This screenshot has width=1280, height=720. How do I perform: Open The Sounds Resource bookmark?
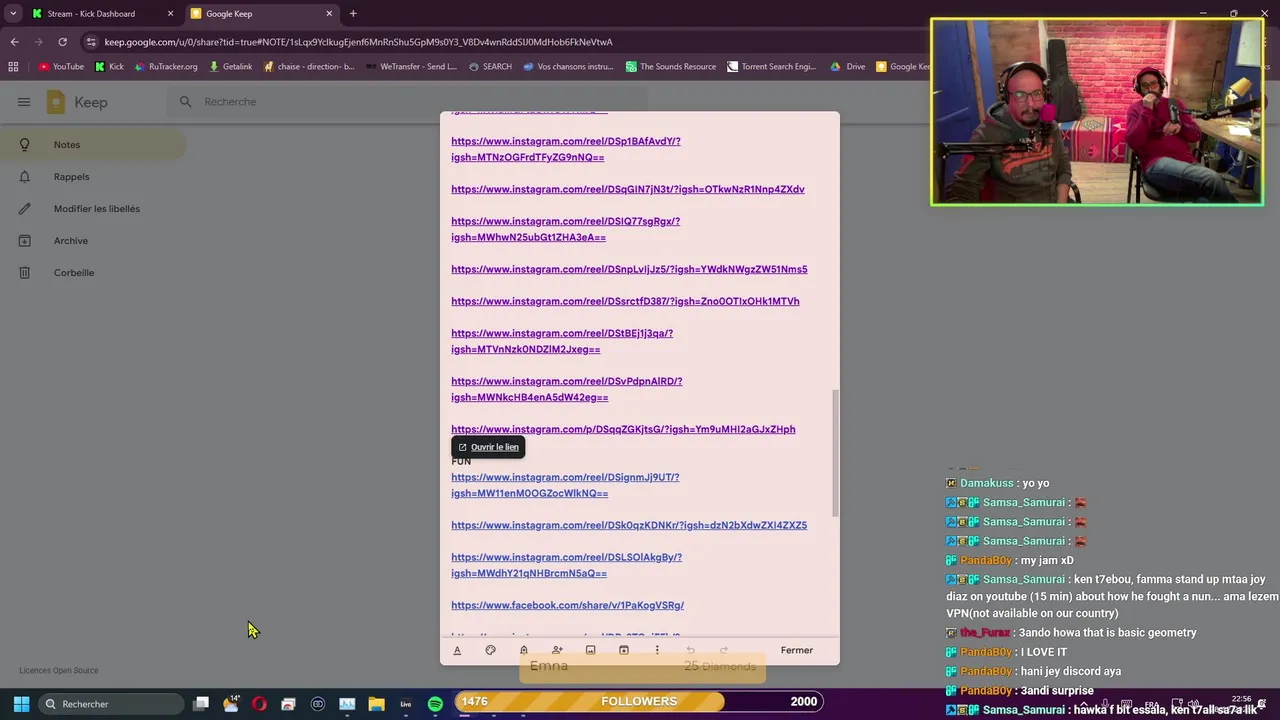click(x=671, y=67)
